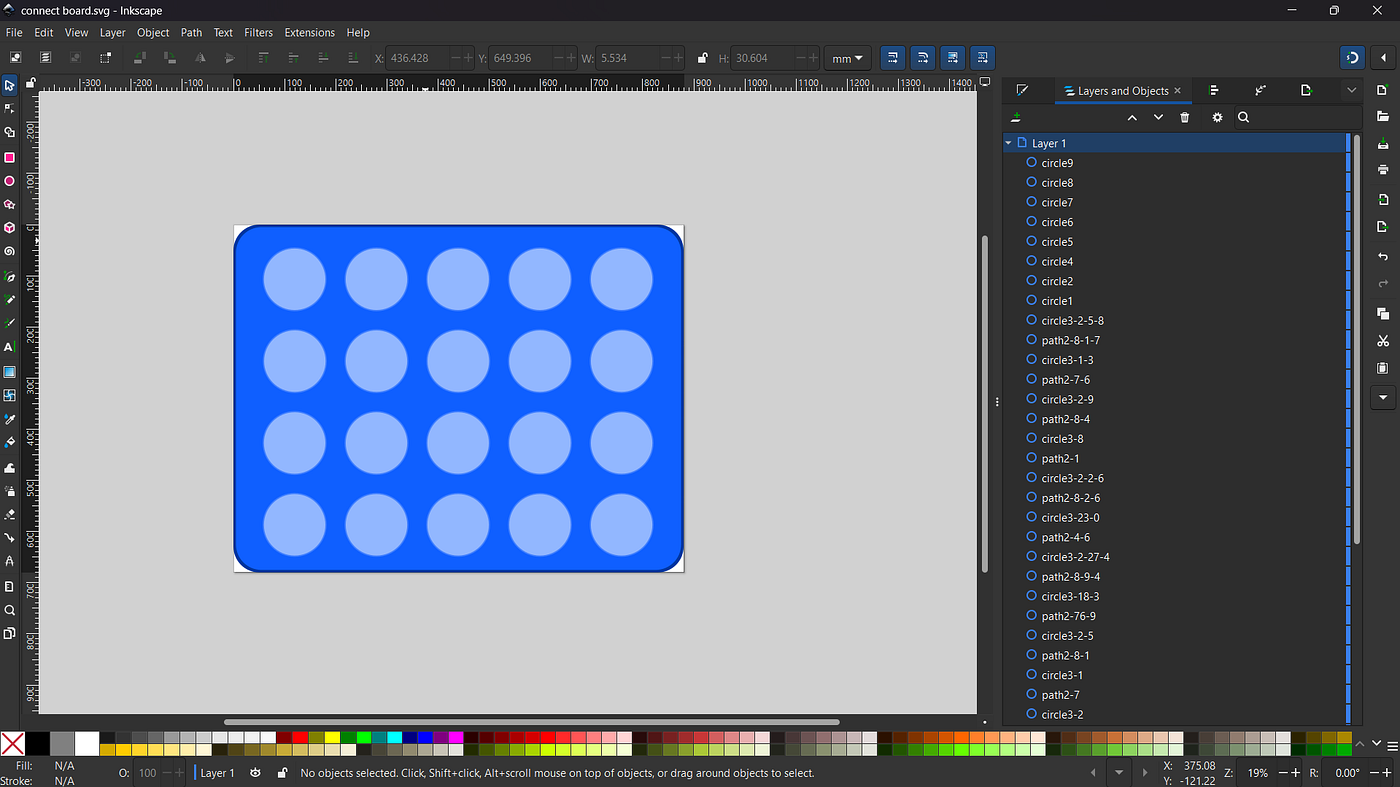This screenshot has height=787, width=1400.
Task: Select the Eraser tool
Action: 9,514
